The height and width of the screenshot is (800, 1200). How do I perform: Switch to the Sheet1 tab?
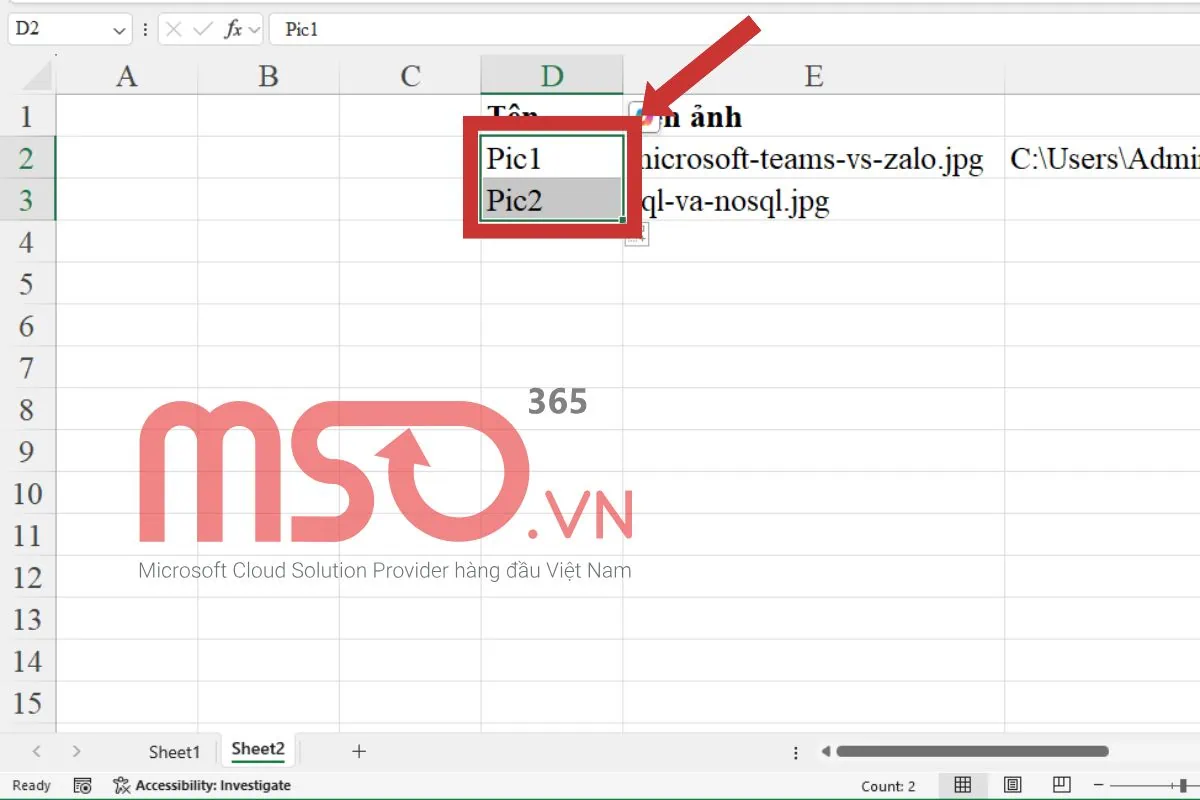[x=174, y=751]
